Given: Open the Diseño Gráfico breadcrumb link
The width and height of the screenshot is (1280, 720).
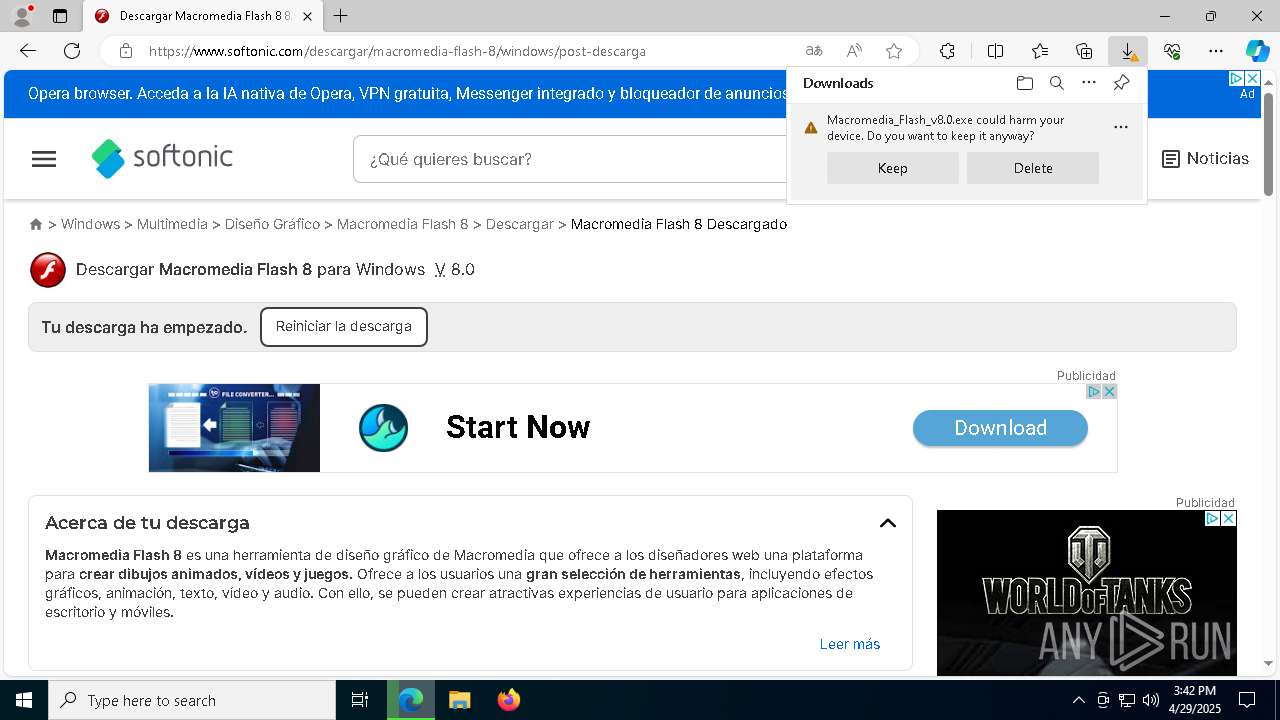Looking at the screenshot, I should coord(272,224).
